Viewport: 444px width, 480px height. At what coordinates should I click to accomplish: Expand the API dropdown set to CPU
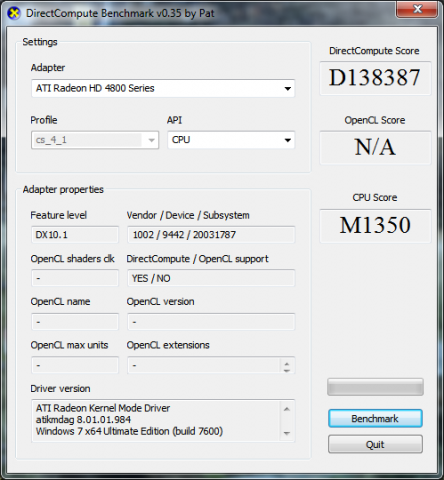[231, 140]
